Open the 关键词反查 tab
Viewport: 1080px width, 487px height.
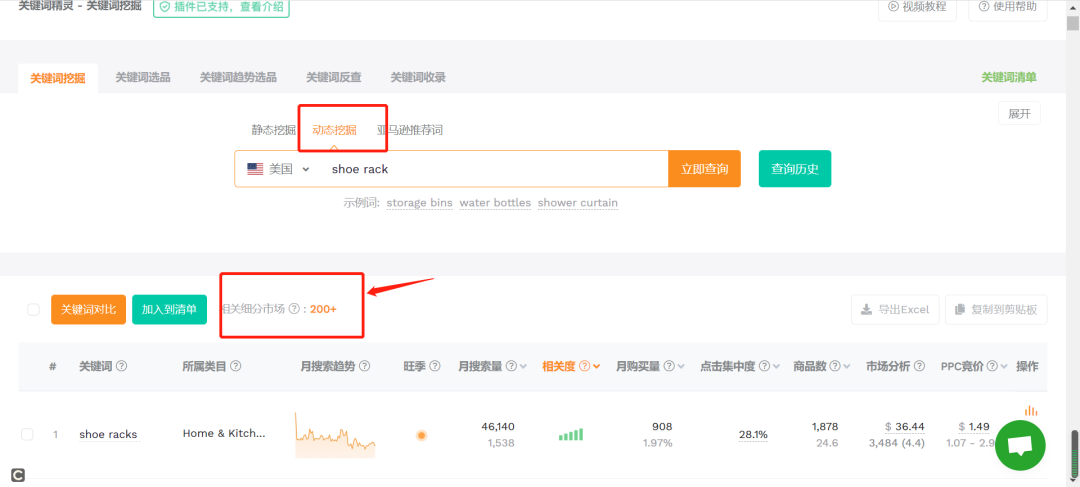pos(334,77)
